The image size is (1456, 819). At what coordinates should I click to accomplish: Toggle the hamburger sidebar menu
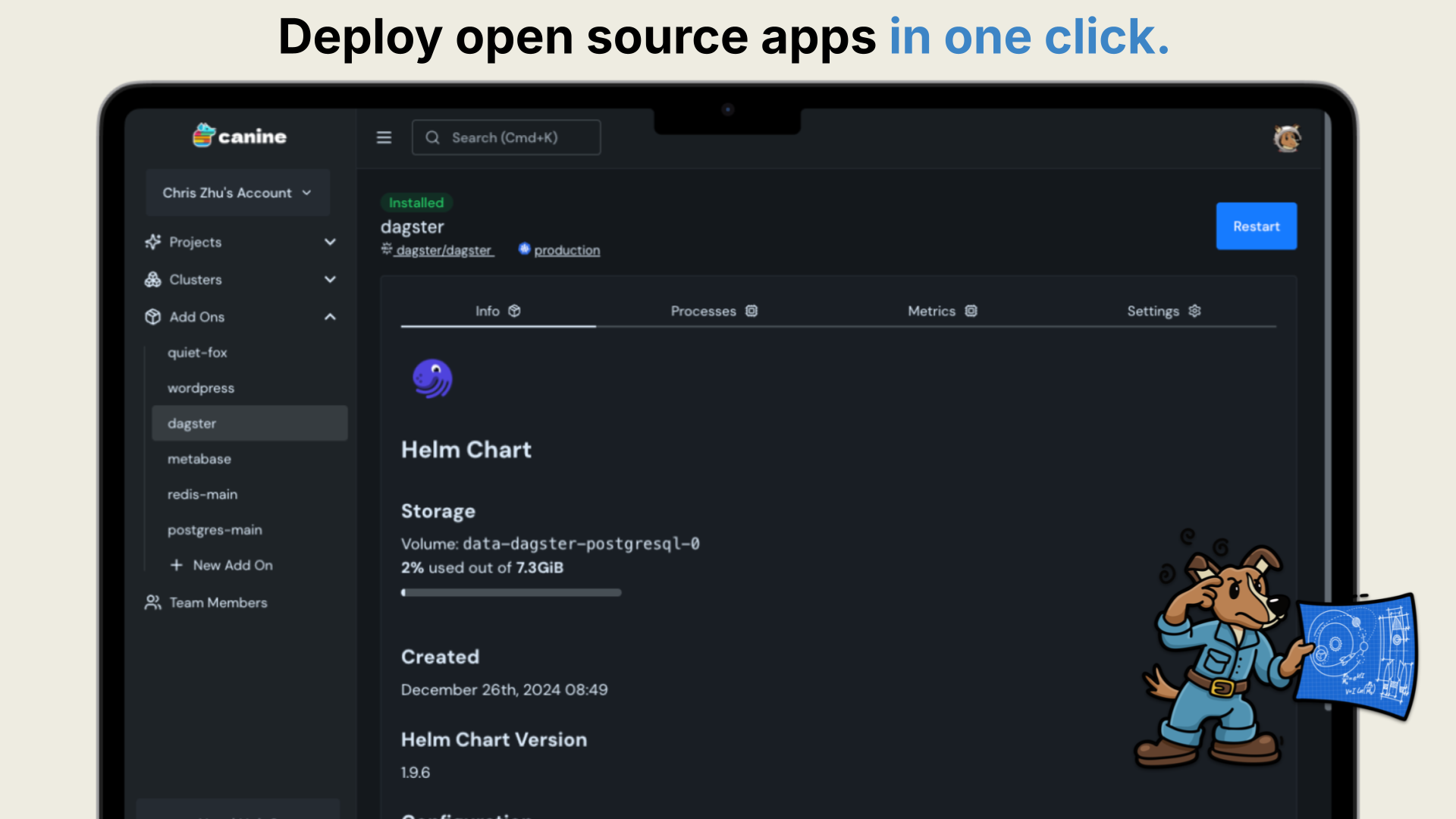[384, 137]
